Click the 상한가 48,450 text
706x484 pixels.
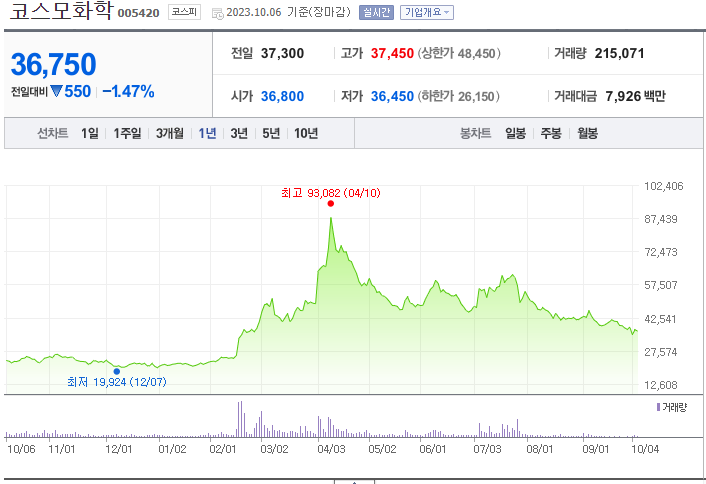click(x=459, y=54)
